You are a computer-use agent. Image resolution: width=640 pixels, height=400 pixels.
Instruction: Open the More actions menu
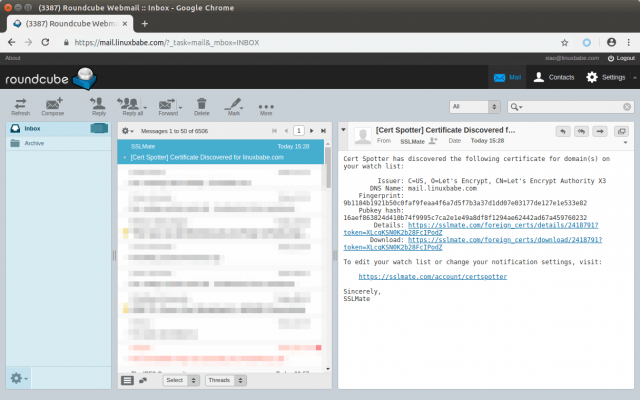tap(266, 106)
